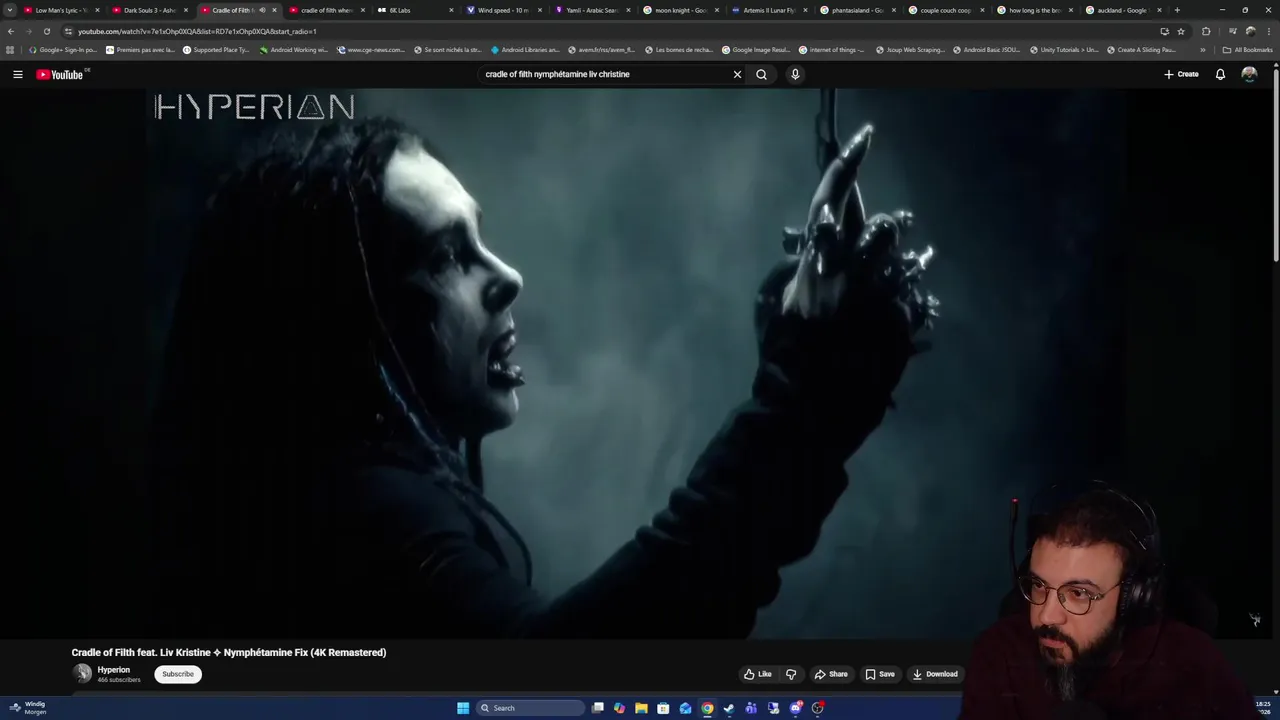Switch to the Wind speed tab
The width and height of the screenshot is (1280, 720).
[503, 10]
